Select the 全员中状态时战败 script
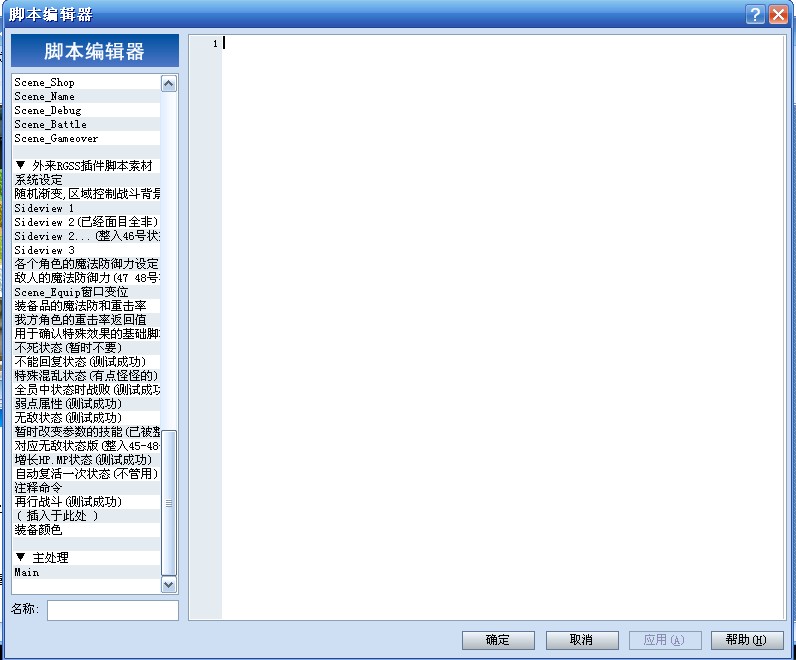Screen dimensions: 796x660 pos(86,390)
